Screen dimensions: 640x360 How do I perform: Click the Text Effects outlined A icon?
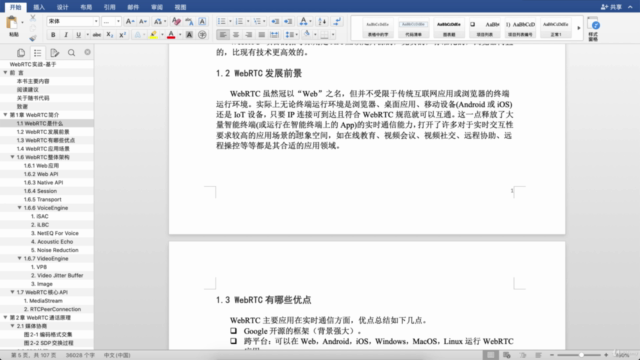click(138, 35)
